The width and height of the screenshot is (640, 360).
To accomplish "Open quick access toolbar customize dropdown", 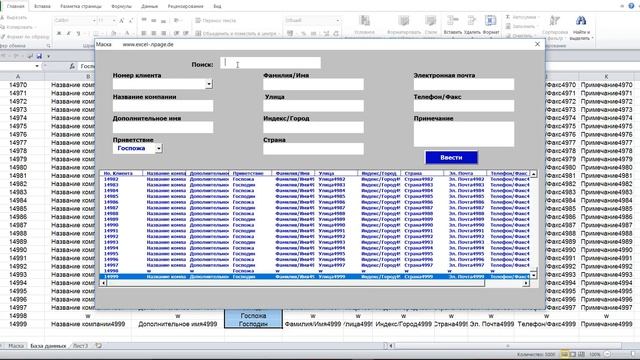I will pyautogui.click(x=48, y=56).
